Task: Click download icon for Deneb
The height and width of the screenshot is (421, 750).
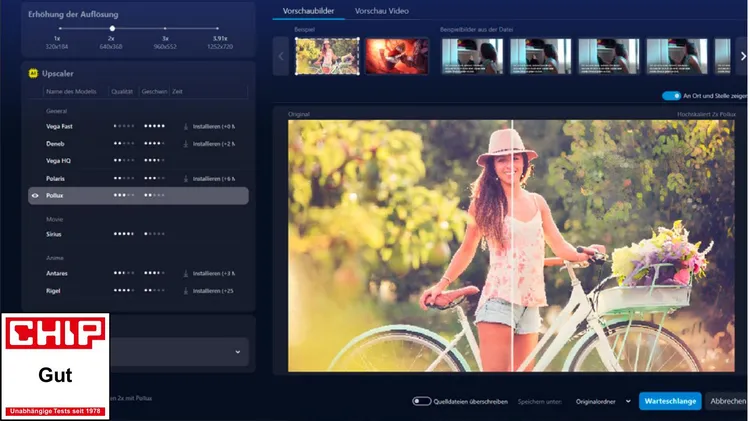Action: (186, 144)
